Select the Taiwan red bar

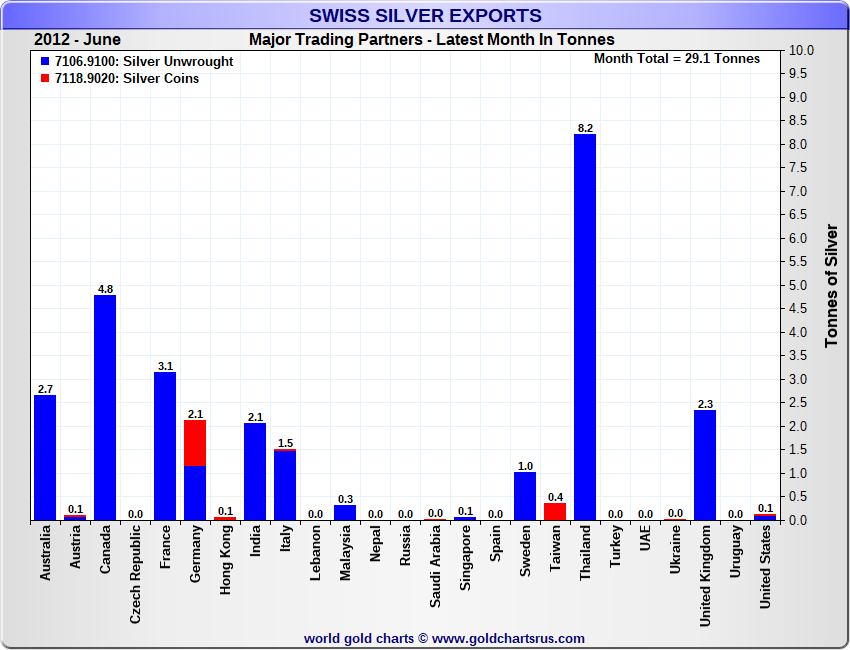click(555, 512)
